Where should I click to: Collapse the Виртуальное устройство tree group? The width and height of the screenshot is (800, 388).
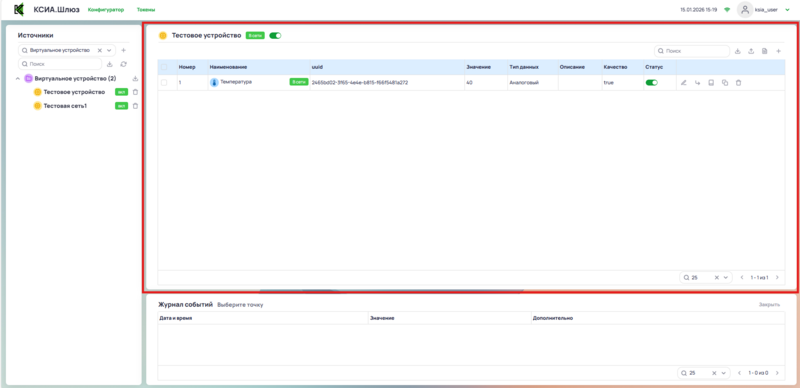[18, 79]
